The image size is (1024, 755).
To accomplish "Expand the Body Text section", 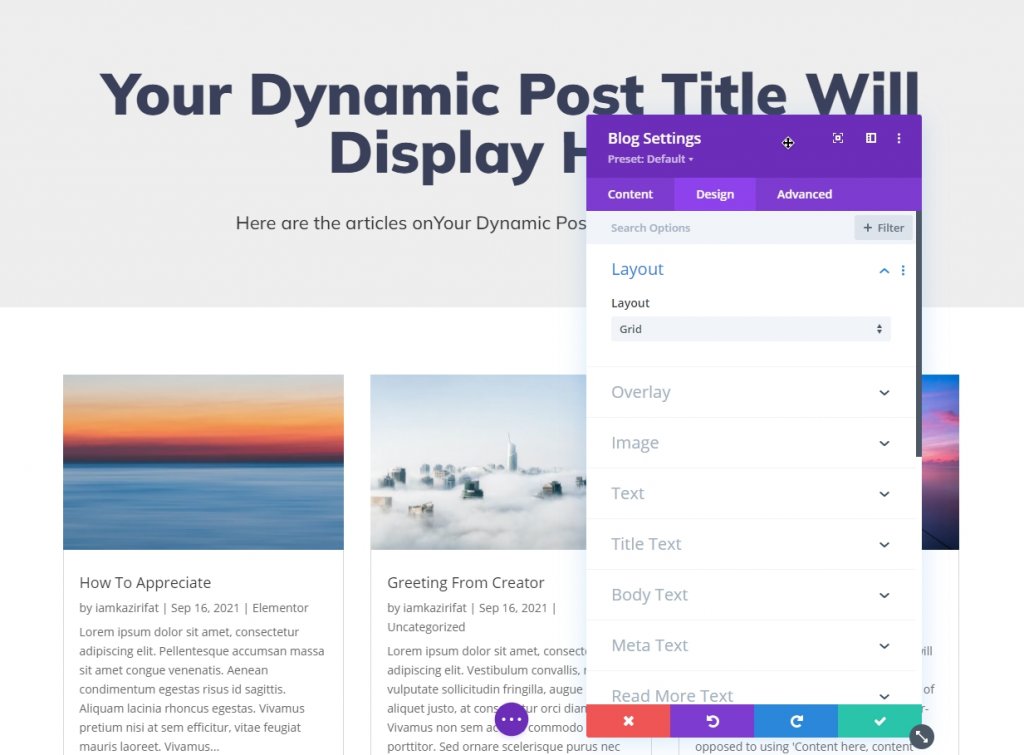I will (751, 595).
